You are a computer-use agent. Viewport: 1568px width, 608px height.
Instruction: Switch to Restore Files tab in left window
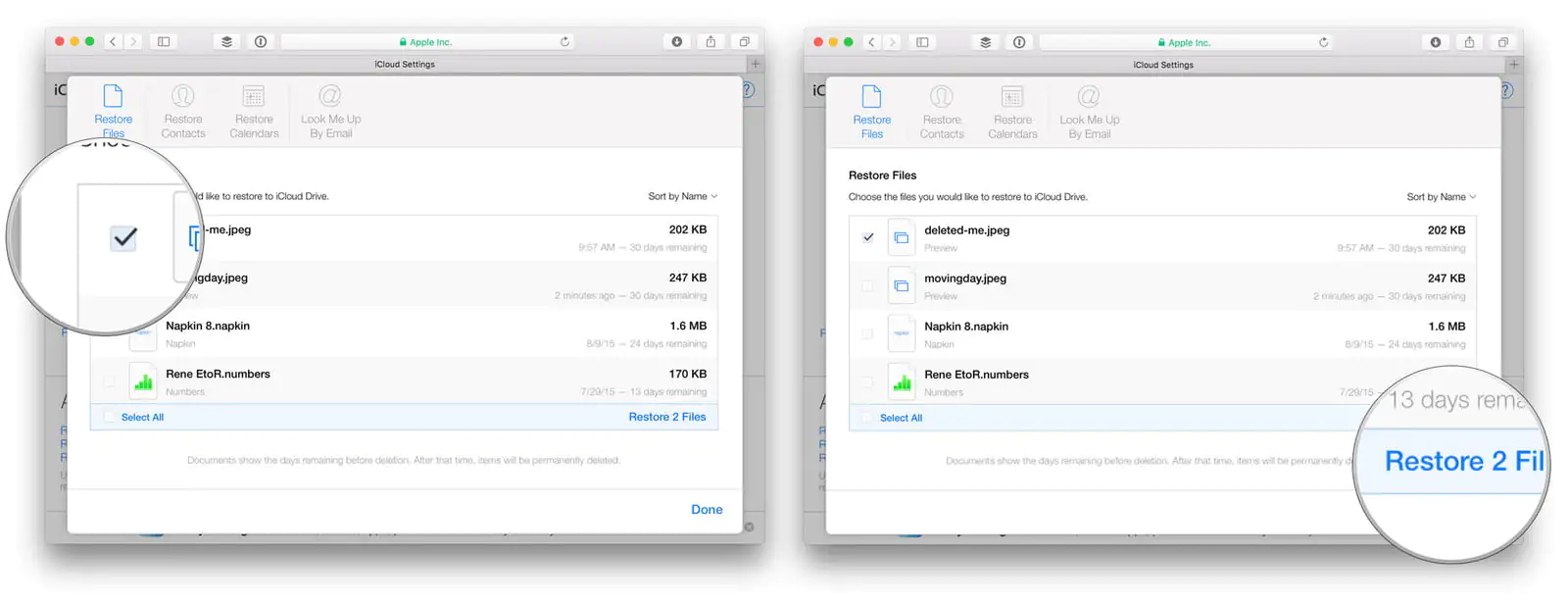(x=114, y=112)
